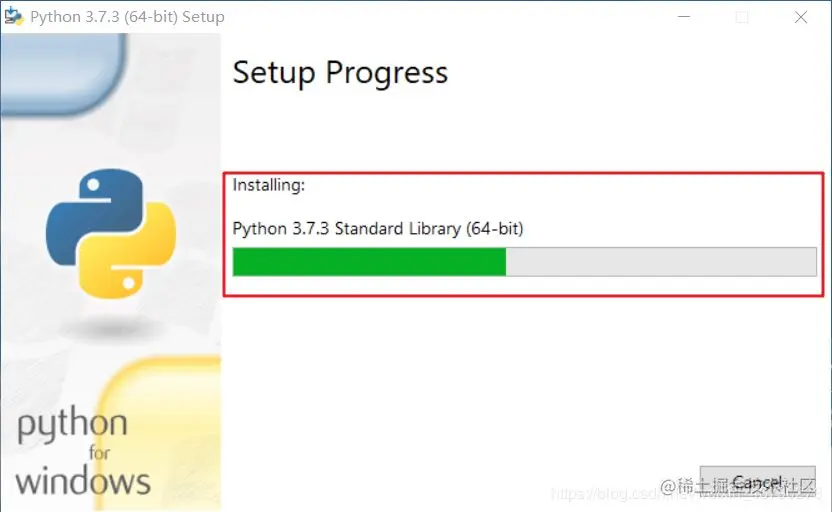Click the green filled part of progress bar
This screenshot has height=512, width=832.
369,262
